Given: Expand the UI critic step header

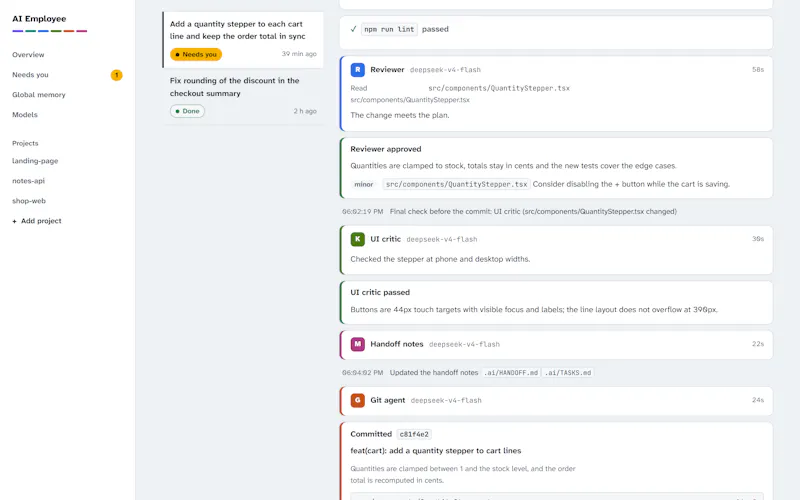Looking at the screenshot, I should click(557, 239).
